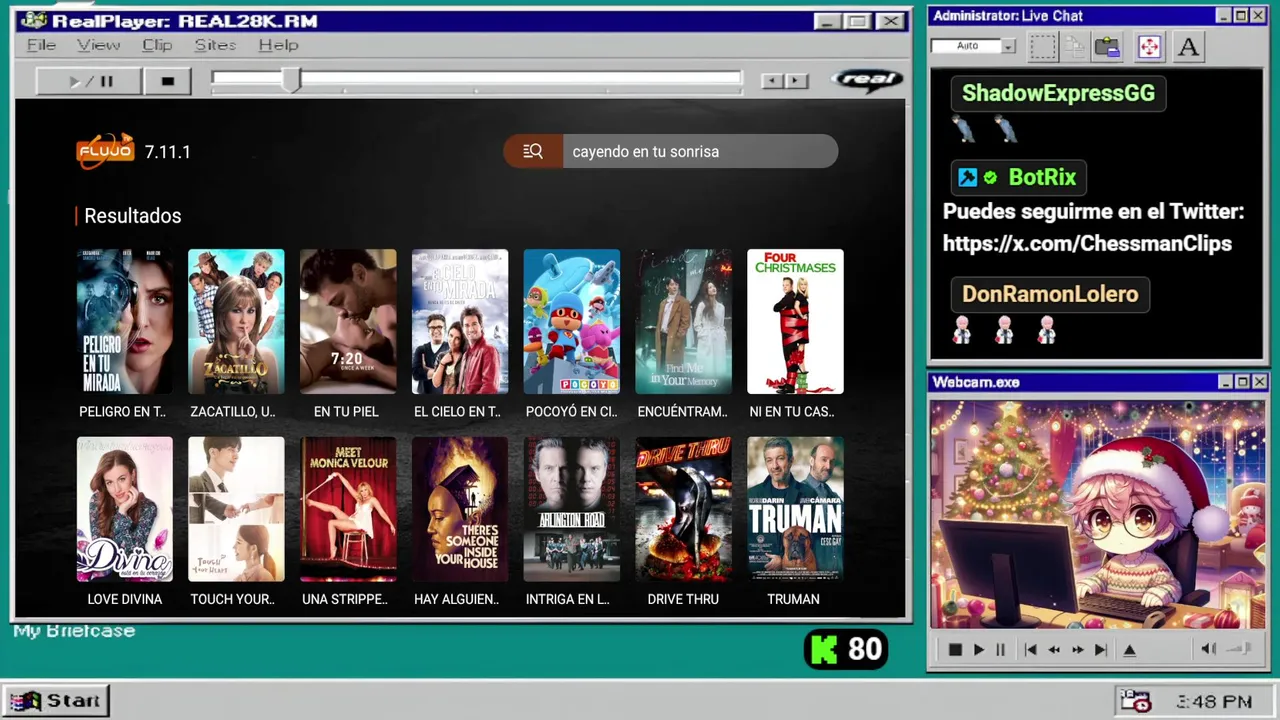Click the Flujo logo icon
Screen dimensions: 1280x720
point(105,151)
